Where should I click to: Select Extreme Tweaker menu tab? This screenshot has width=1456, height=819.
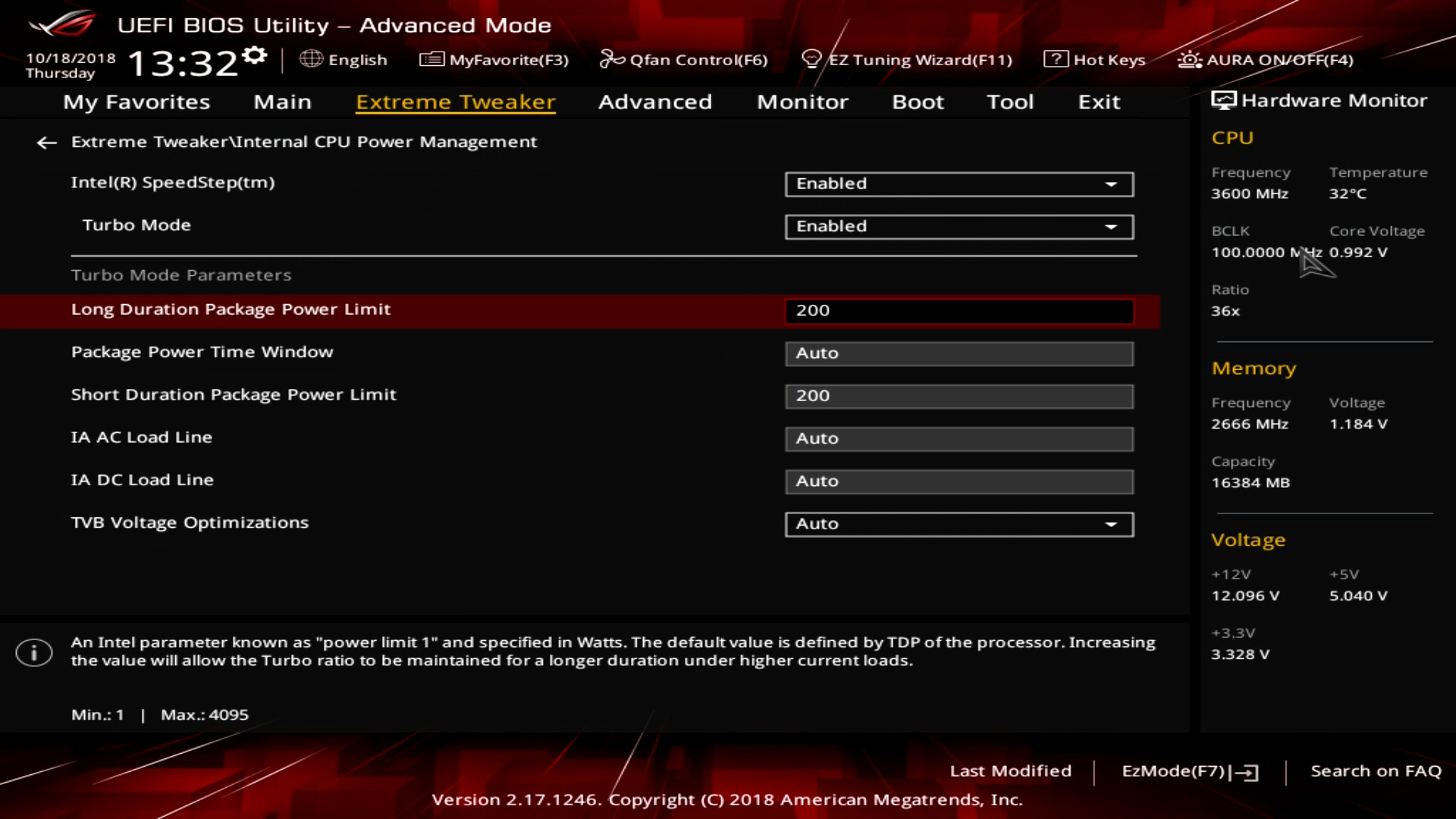(455, 100)
